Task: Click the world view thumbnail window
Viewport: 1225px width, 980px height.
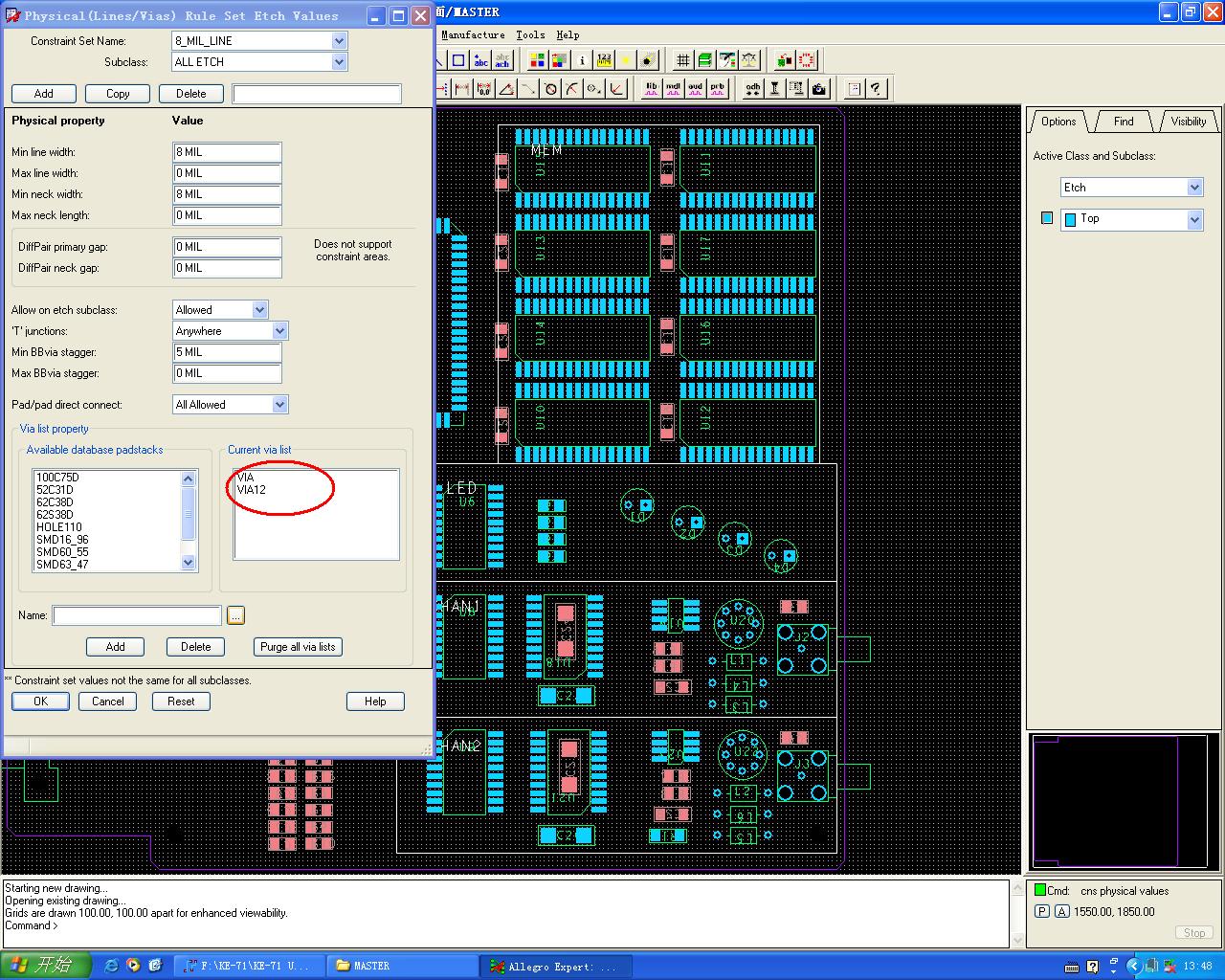Action: pos(1122,803)
